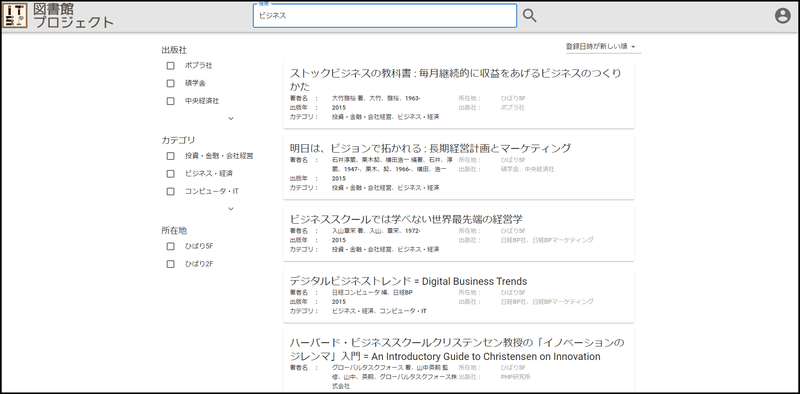Screen dimensions: 800x394
Task: Open the user account icon
Action: pyautogui.click(x=782, y=16)
